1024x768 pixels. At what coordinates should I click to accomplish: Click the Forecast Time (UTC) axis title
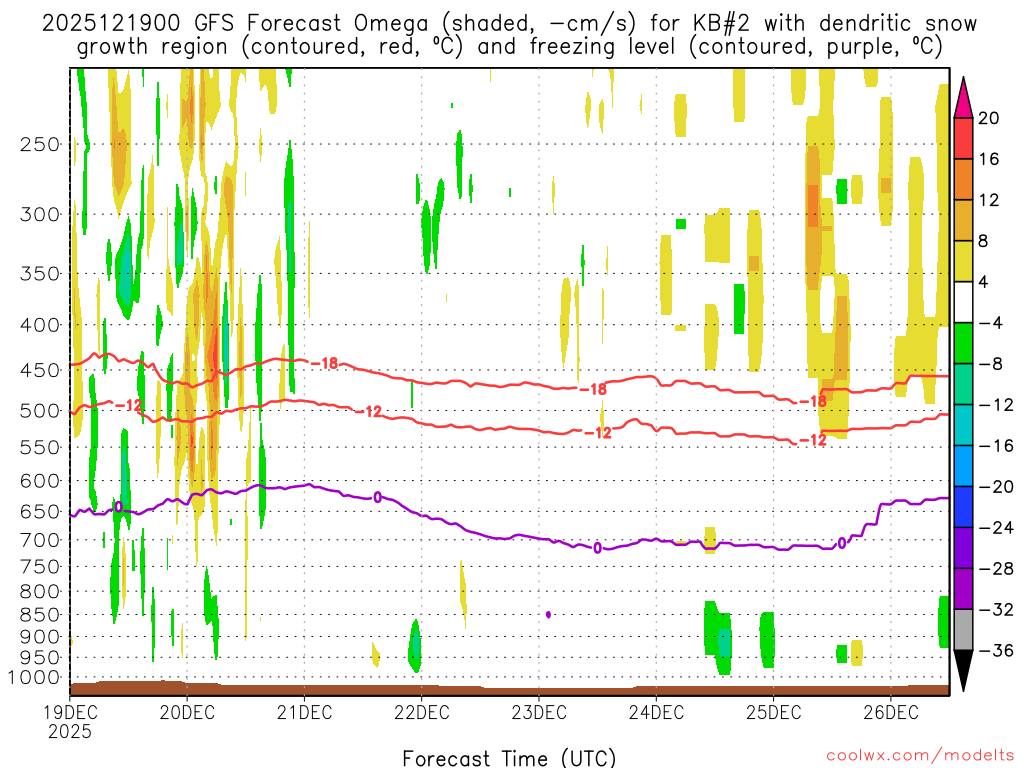pos(509,758)
